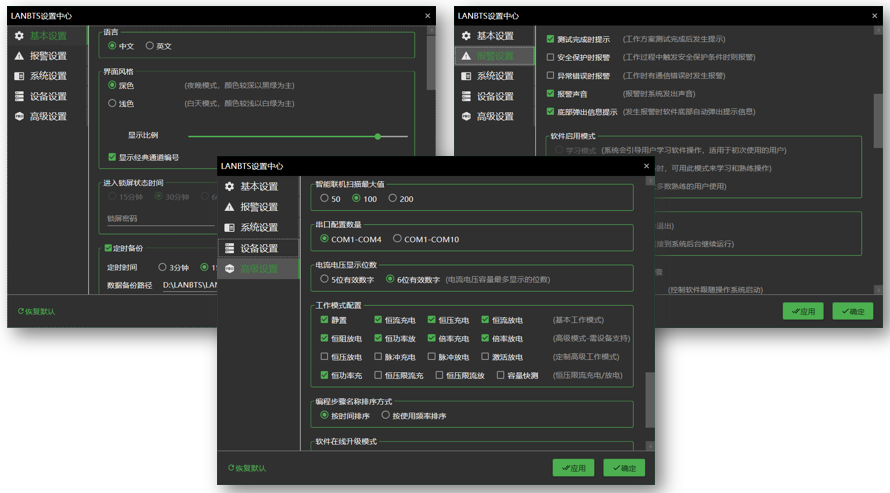Switch to 报警设置 tab in the 基本设置 window
Image resolution: width=890 pixels, height=493 pixels.
click(48, 56)
